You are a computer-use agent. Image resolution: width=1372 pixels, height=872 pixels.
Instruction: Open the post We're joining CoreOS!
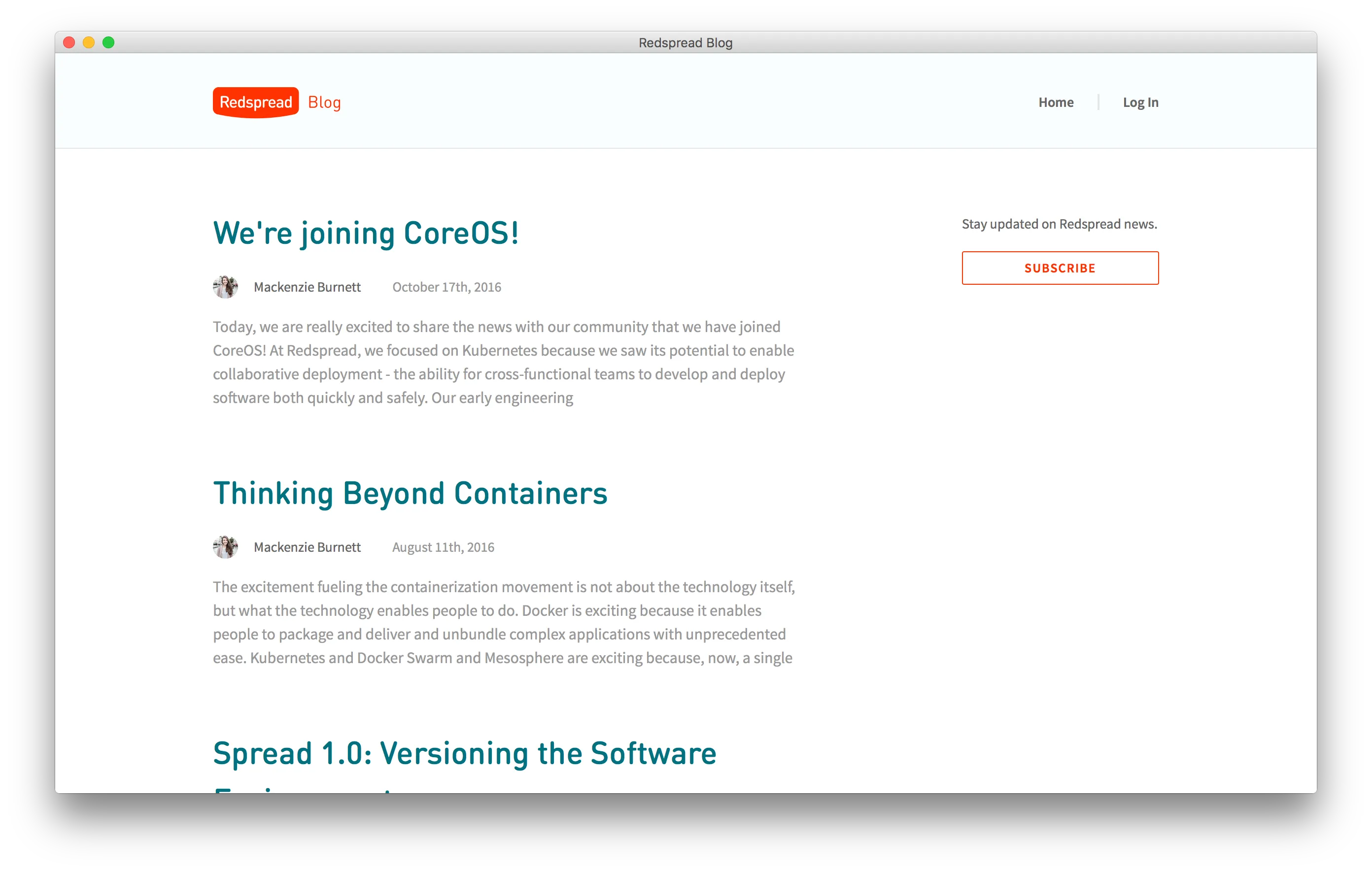pyautogui.click(x=366, y=233)
